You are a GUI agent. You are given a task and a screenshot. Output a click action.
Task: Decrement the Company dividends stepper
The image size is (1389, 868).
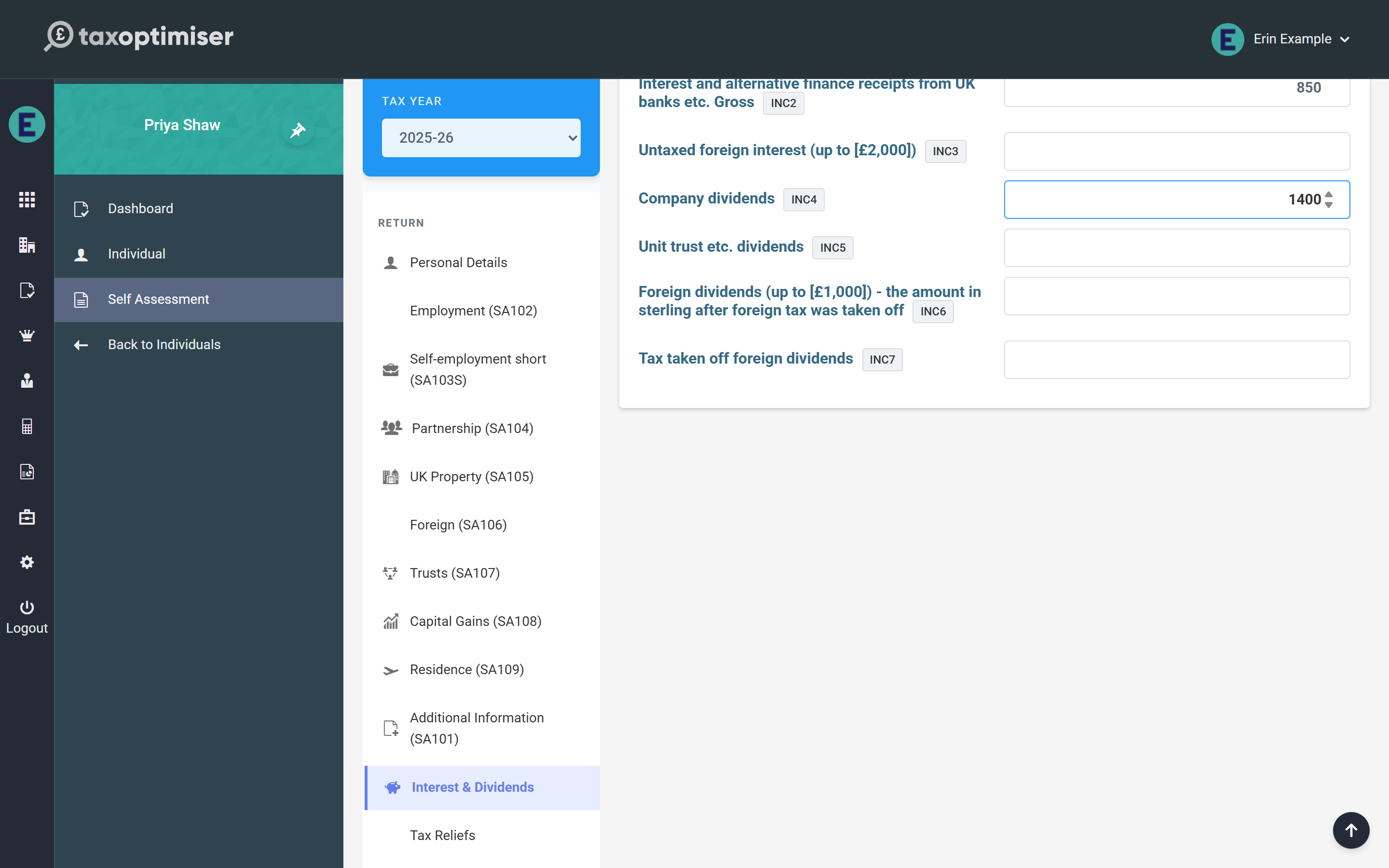1329,205
